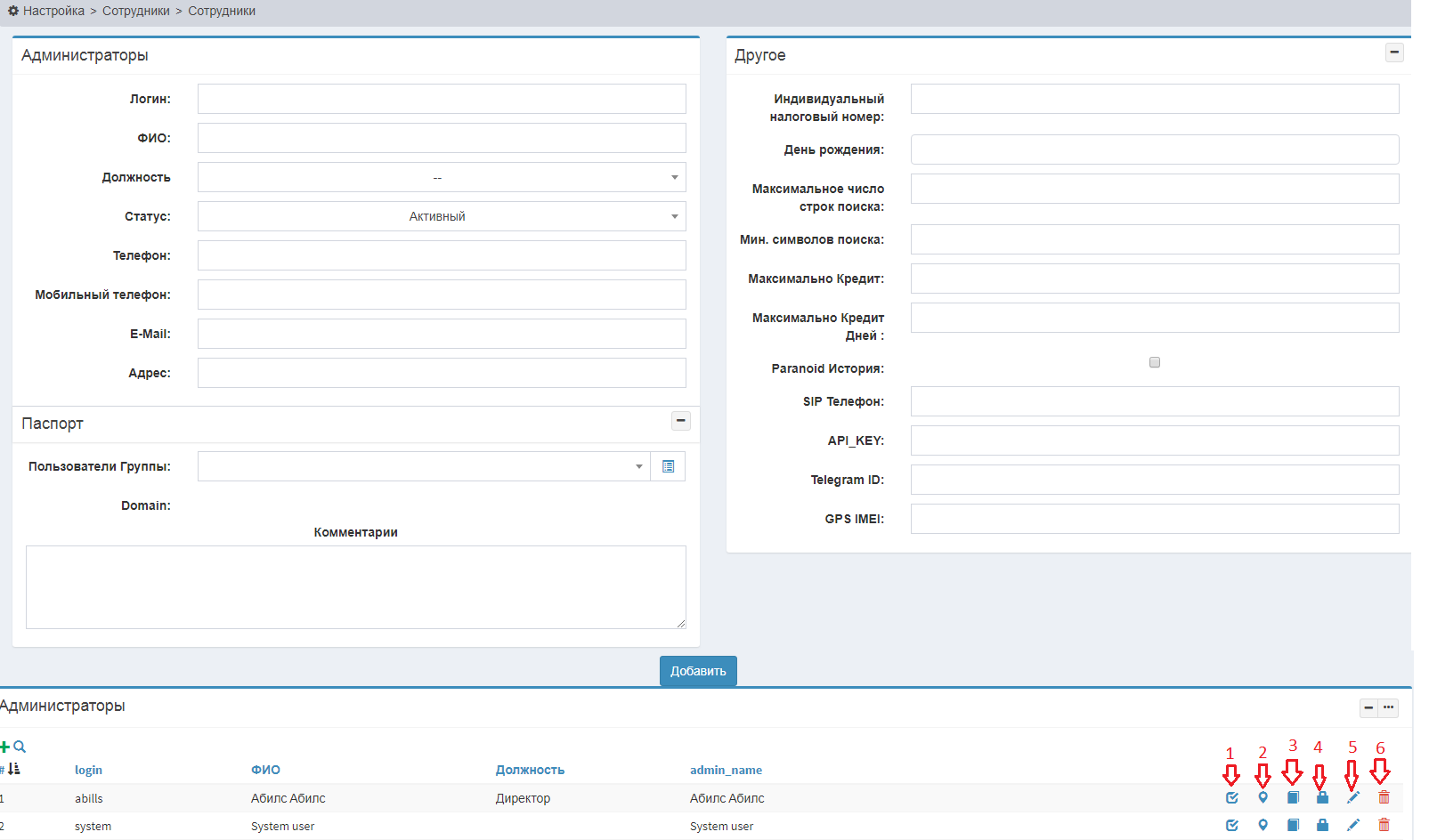Go to Настройка in the breadcrumb
Screen dimensions: 1429x840
click(x=53, y=12)
